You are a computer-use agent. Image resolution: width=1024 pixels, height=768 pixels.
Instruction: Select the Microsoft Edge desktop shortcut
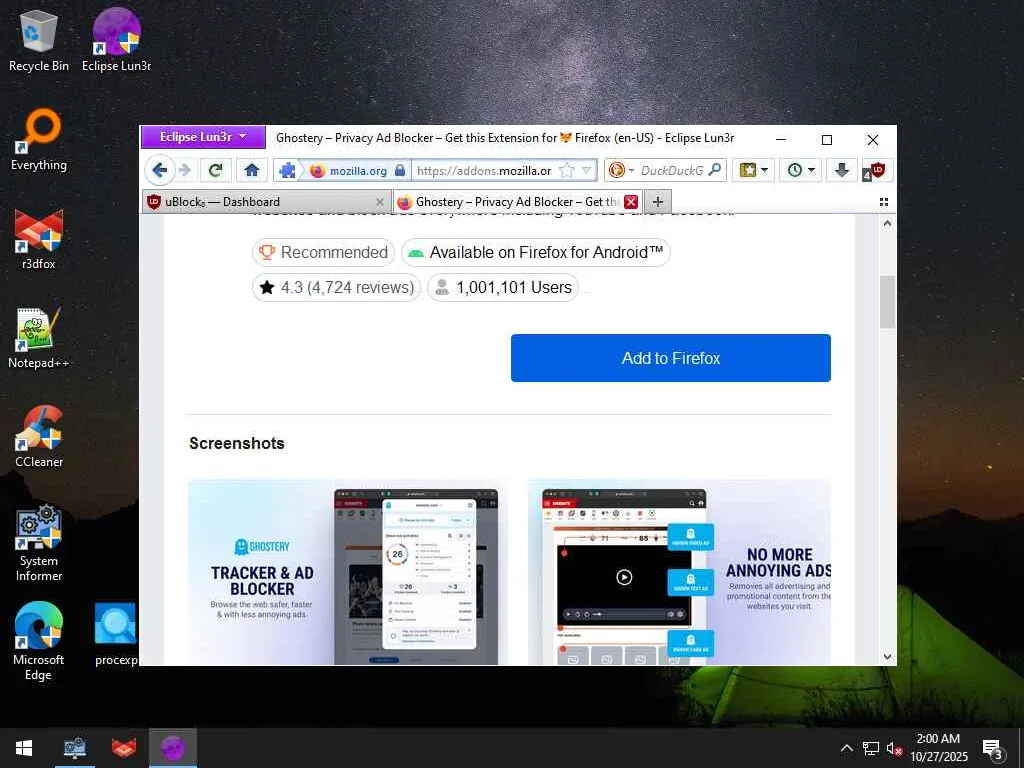39,642
